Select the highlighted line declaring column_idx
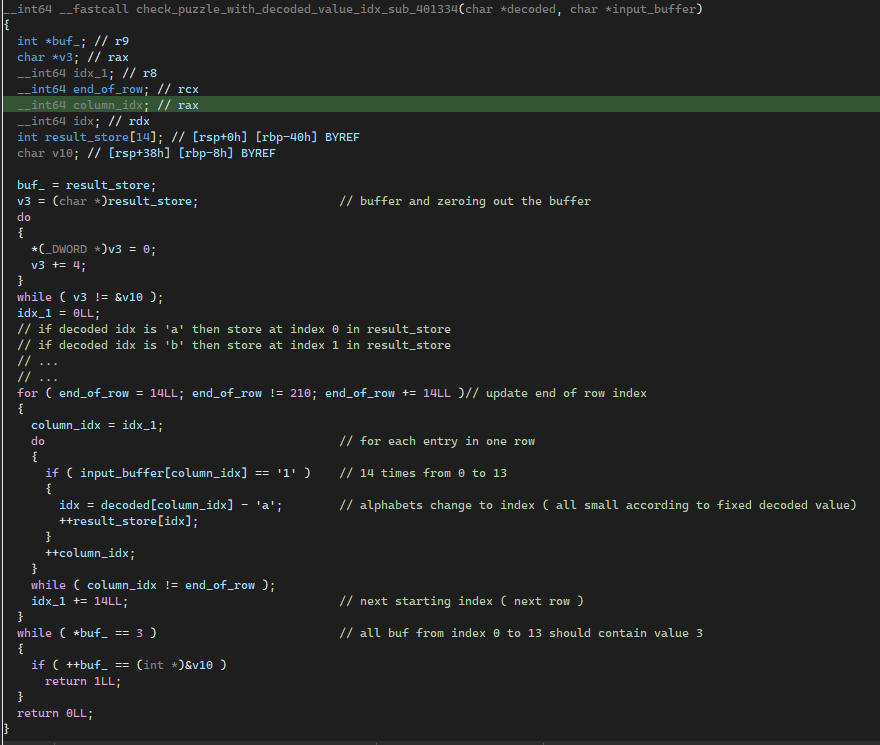The image size is (880, 745). point(441,105)
